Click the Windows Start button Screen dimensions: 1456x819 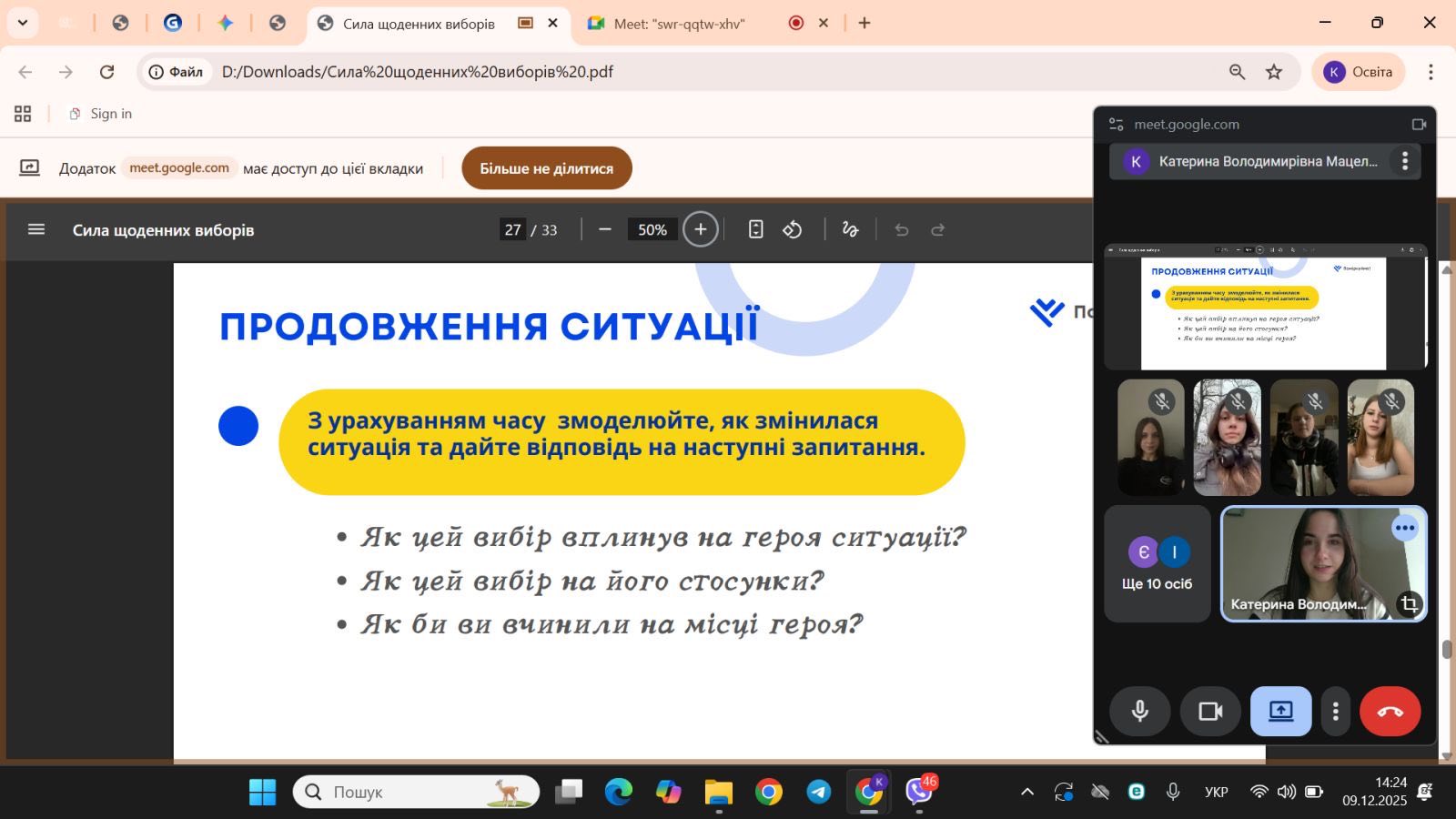(263, 792)
